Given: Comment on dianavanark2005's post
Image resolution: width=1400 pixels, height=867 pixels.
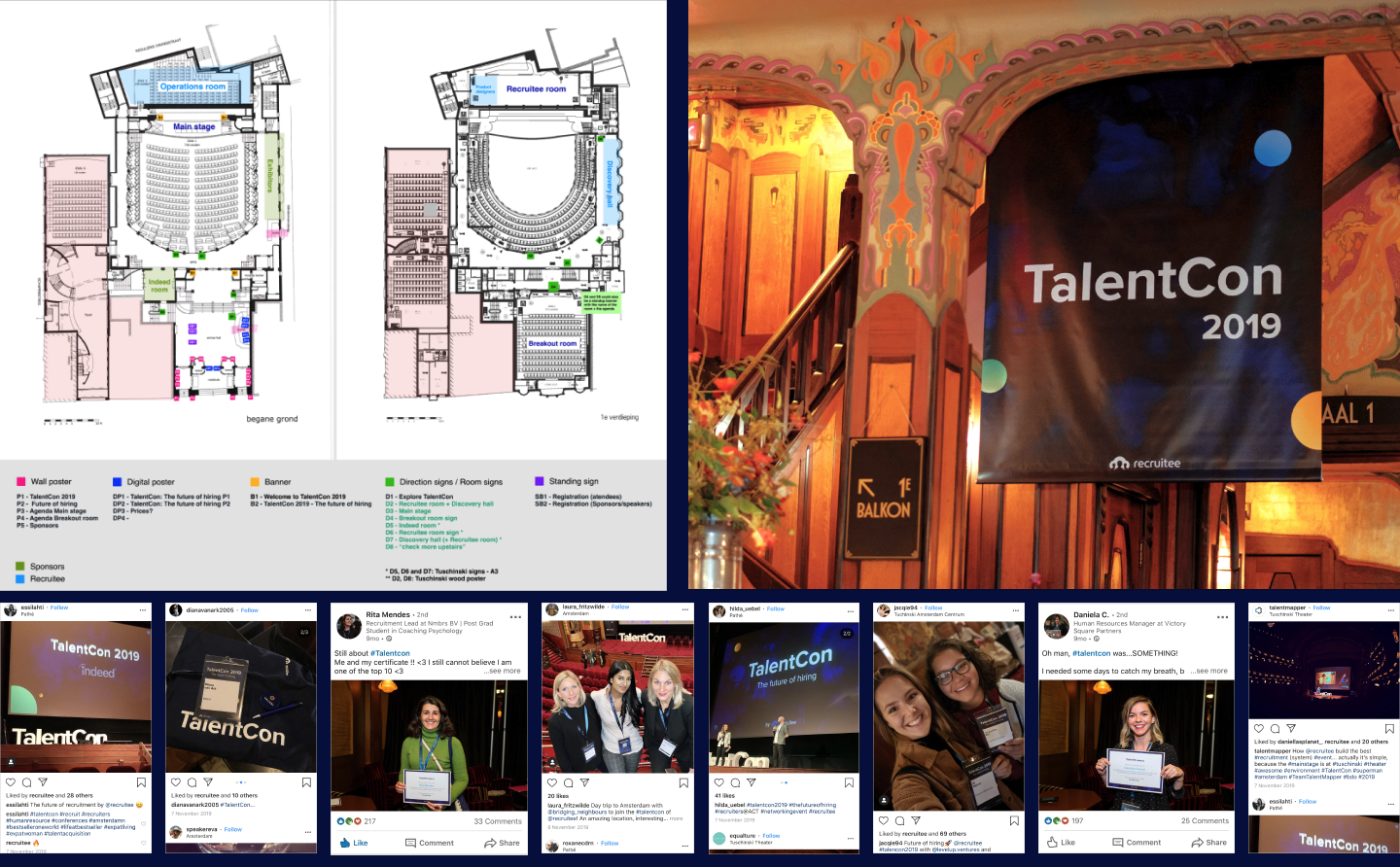Looking at the screenshot, I should pyautogui.click(x=192, y=782).
